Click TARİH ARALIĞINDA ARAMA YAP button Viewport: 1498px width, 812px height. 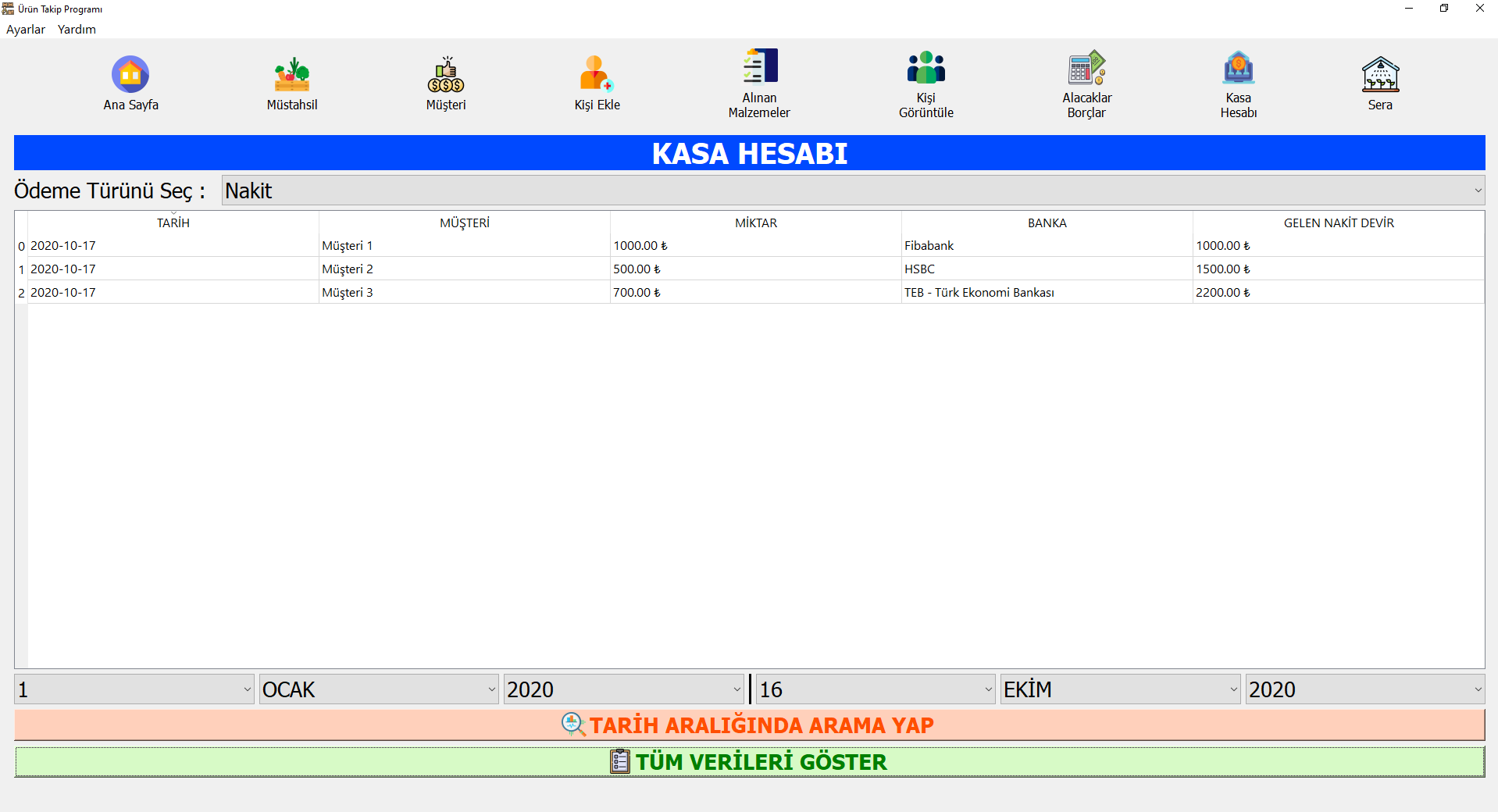pyautogui.click(x=749, y=725)
